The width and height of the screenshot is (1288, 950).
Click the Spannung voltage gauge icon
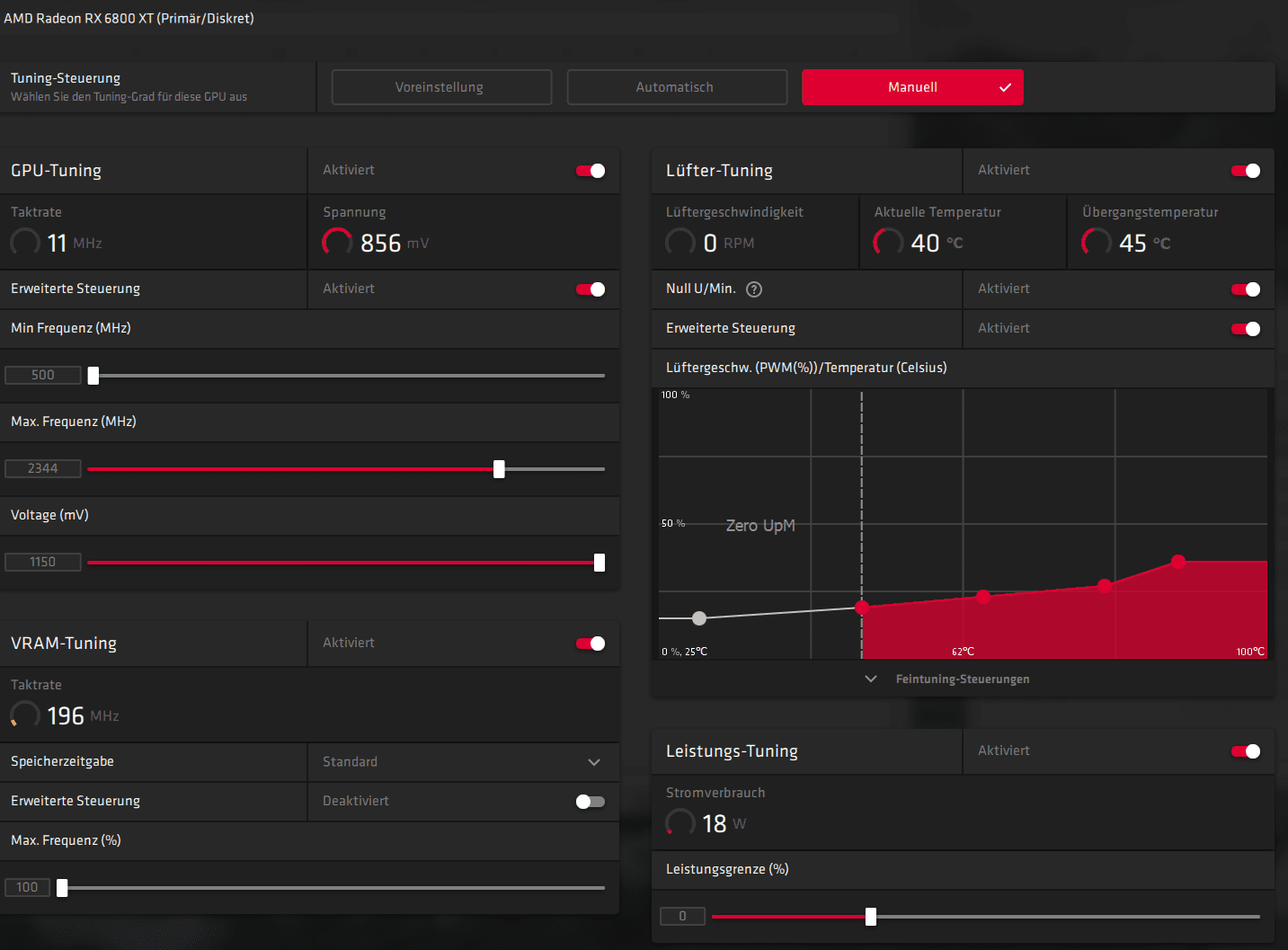pos(337,243)
